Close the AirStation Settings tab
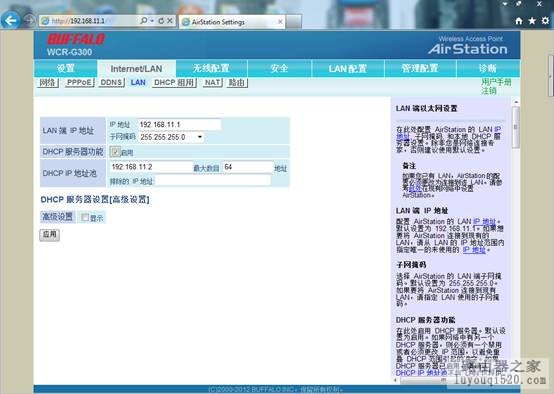This screenshot has height=394, width=554. click(280, 22)
